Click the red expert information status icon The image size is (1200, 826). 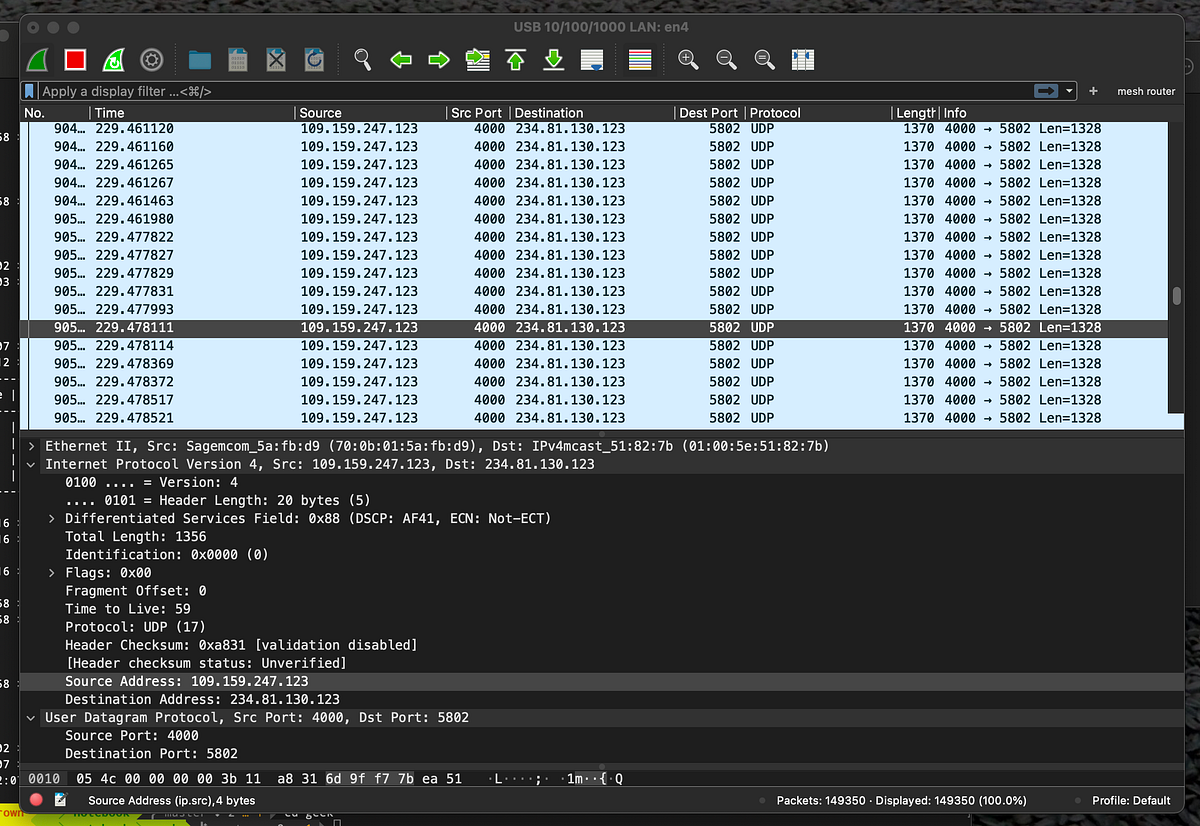click(x=37, y=800)
